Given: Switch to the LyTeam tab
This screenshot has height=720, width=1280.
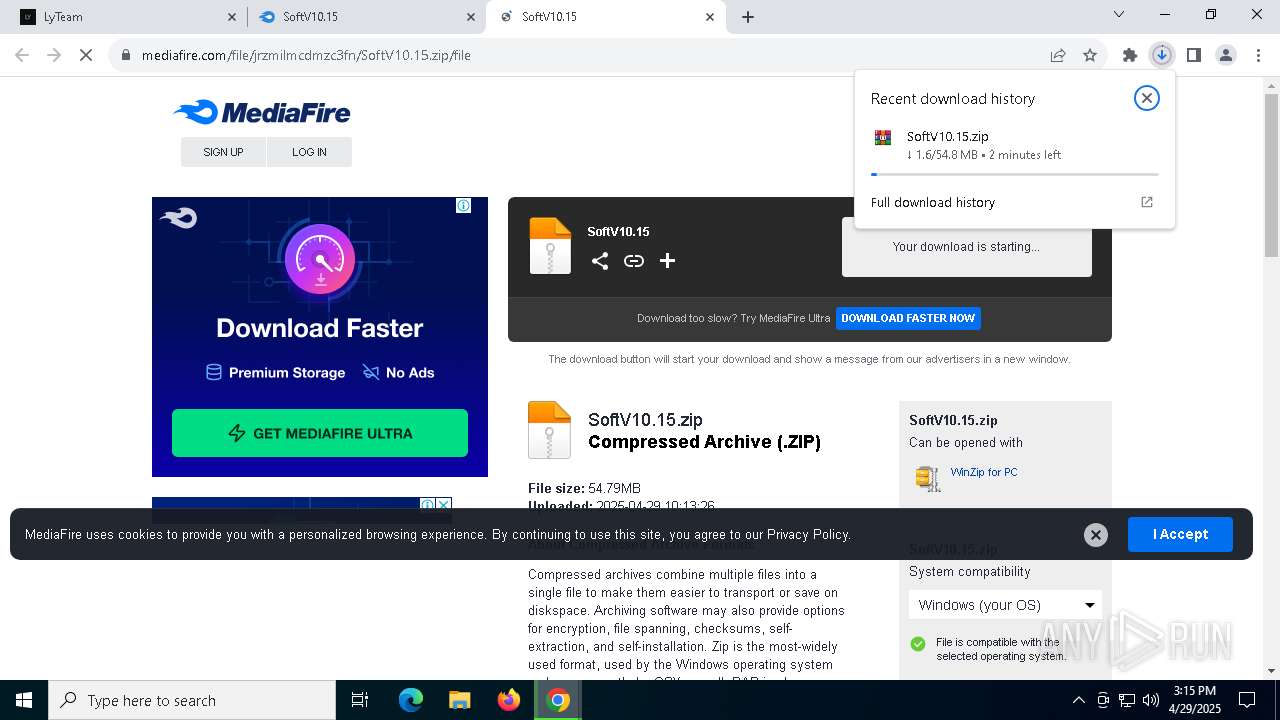Looking at the screenshot, I should click(x=125, y=17).
